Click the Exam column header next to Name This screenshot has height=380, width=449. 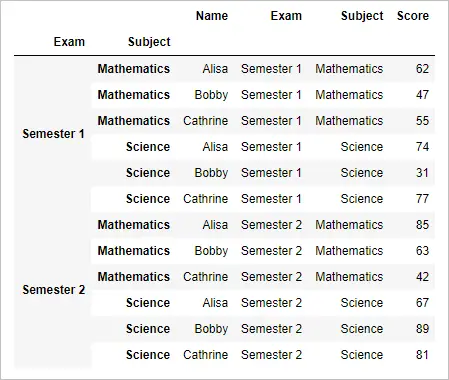click(286, 16)
